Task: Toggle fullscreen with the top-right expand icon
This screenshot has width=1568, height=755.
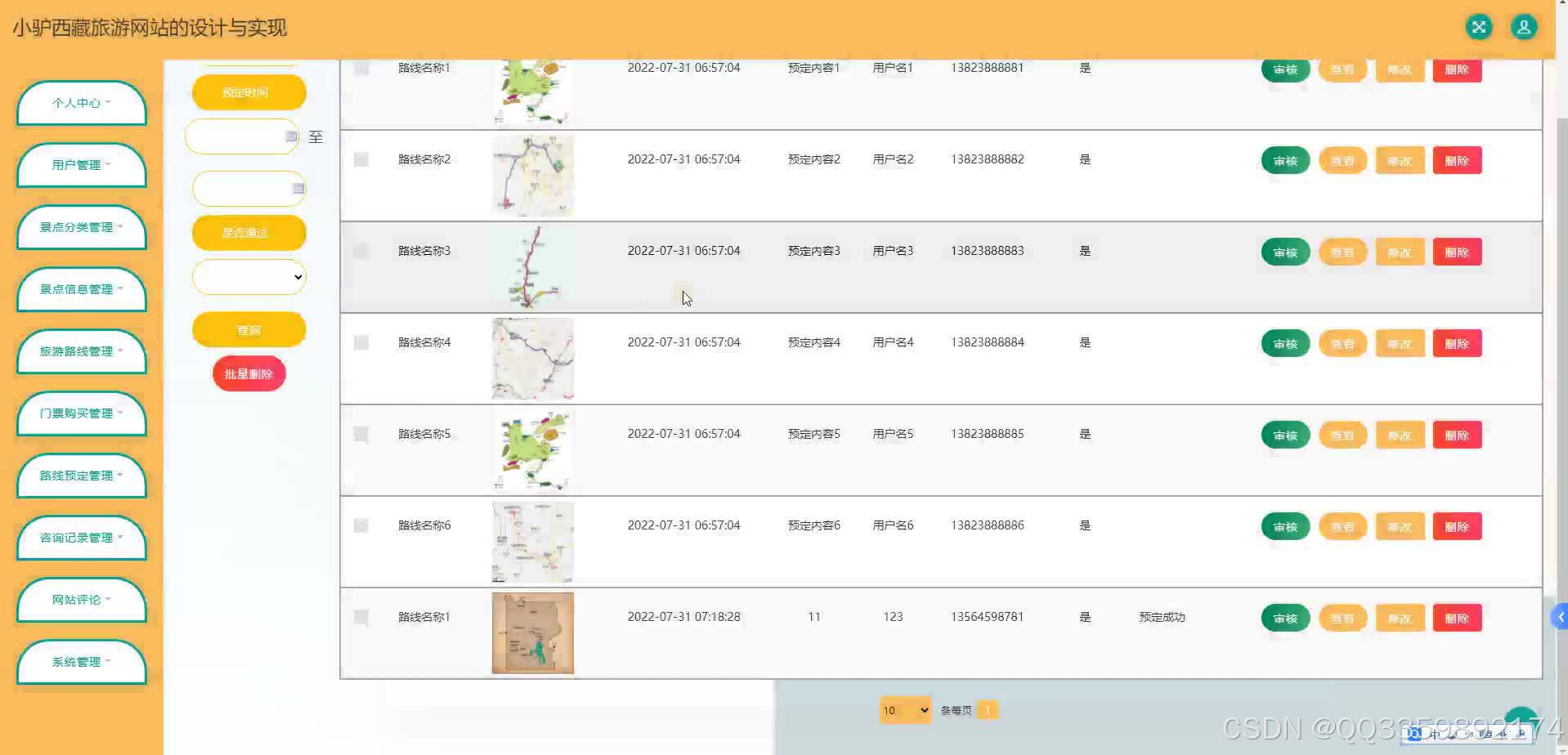Action: click(1478, 27)
